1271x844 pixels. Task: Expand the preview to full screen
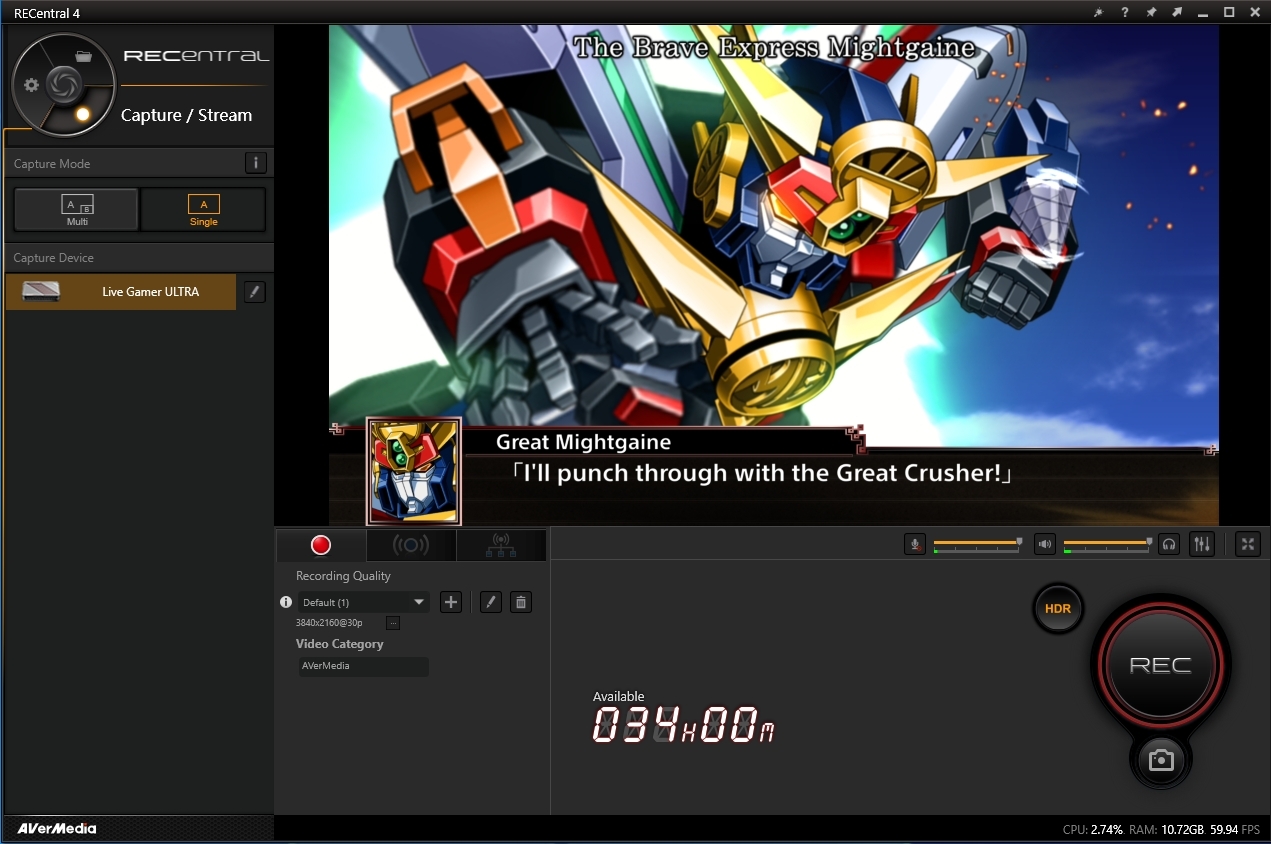click(1248, 544)
